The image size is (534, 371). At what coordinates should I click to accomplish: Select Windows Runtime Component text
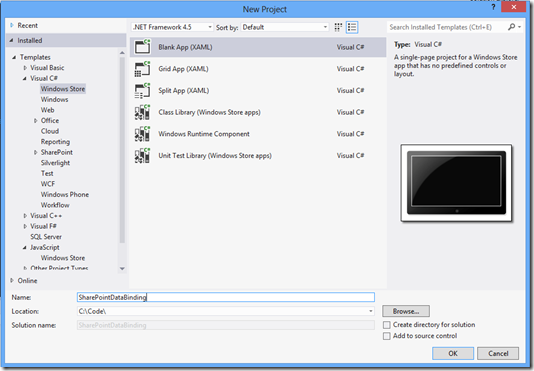tap(204, 134)
